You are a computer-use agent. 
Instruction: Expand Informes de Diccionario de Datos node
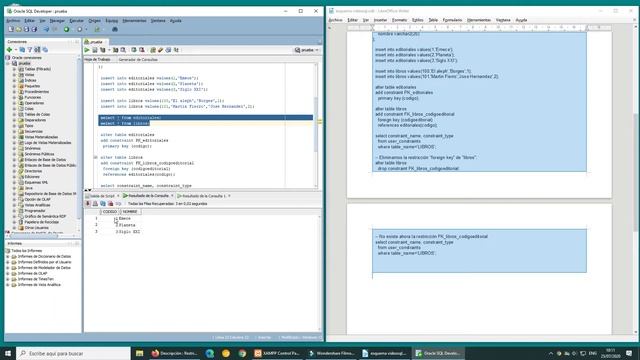tap(8, 256)
